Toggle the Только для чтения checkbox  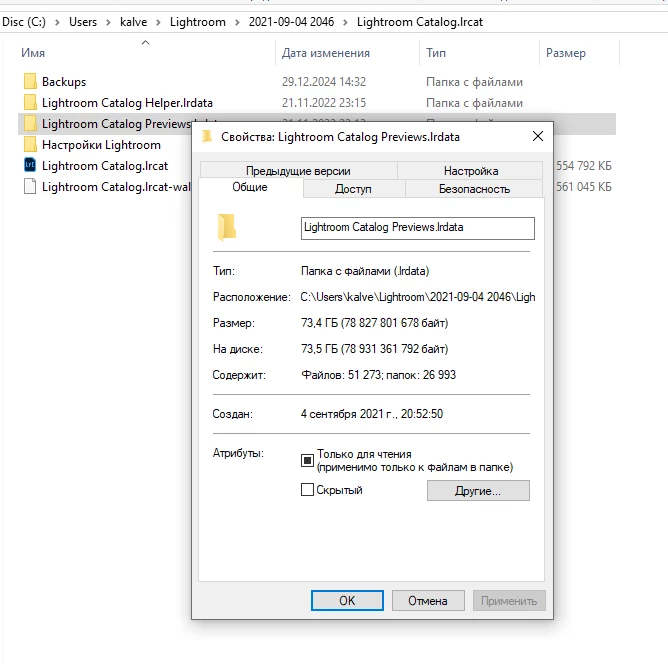coord(307,460)
